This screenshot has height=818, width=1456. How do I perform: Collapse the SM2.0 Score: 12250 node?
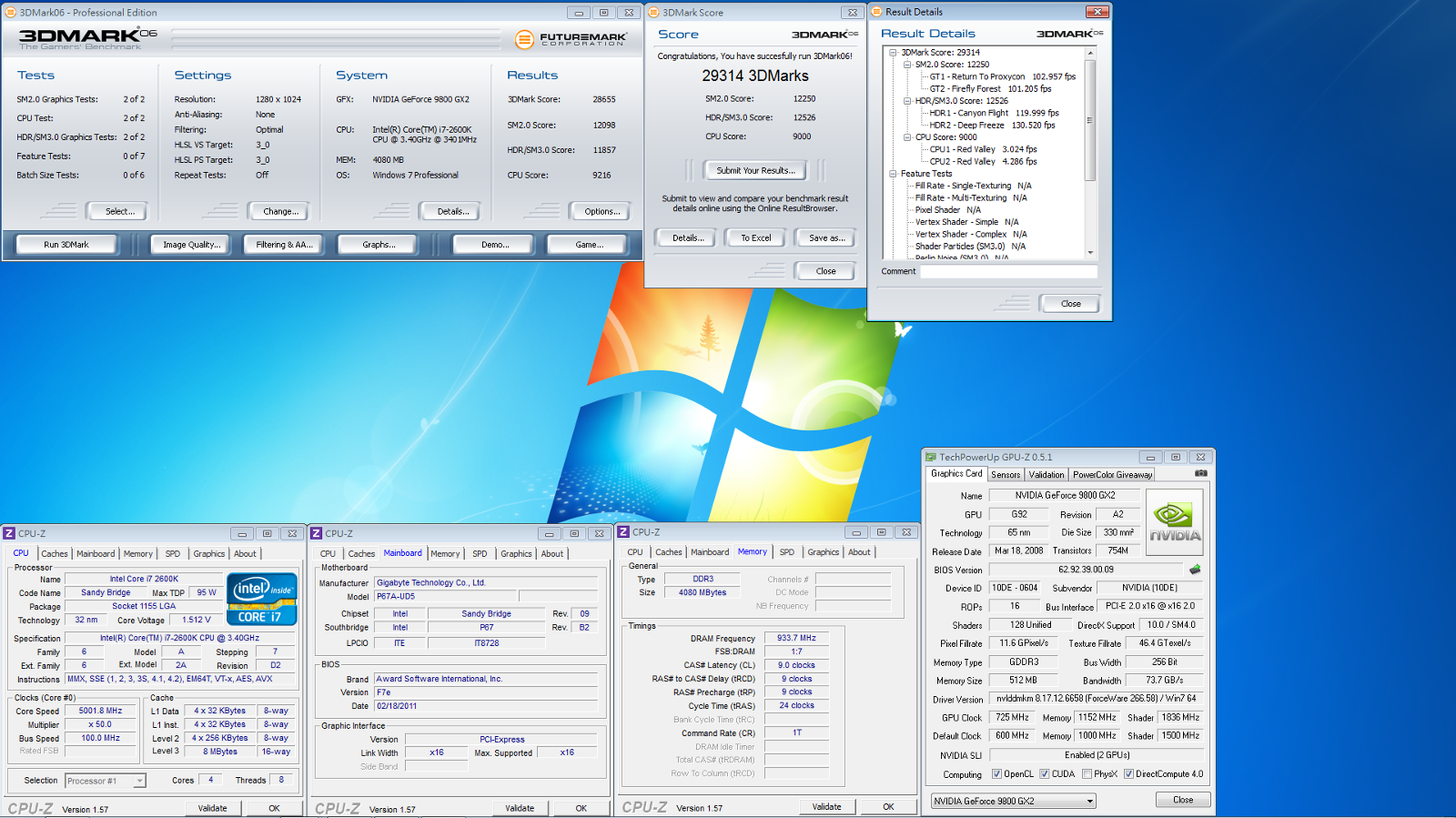[907, 65]
